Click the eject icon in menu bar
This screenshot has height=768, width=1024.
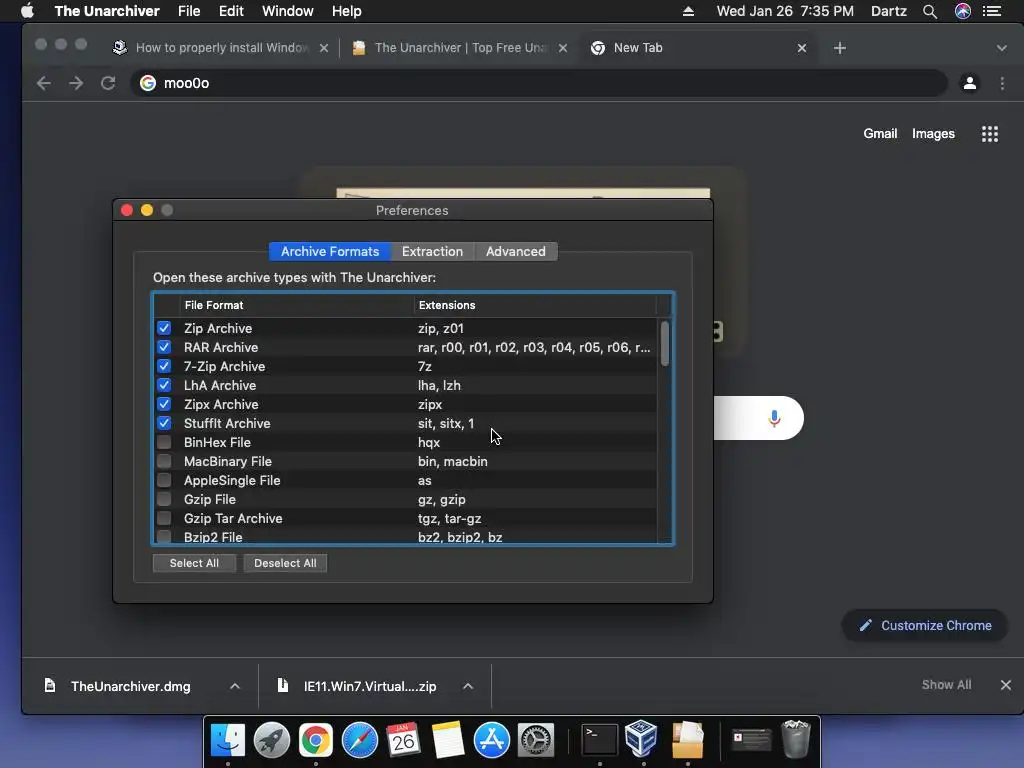pyautogui.click(x=688, y=11)
